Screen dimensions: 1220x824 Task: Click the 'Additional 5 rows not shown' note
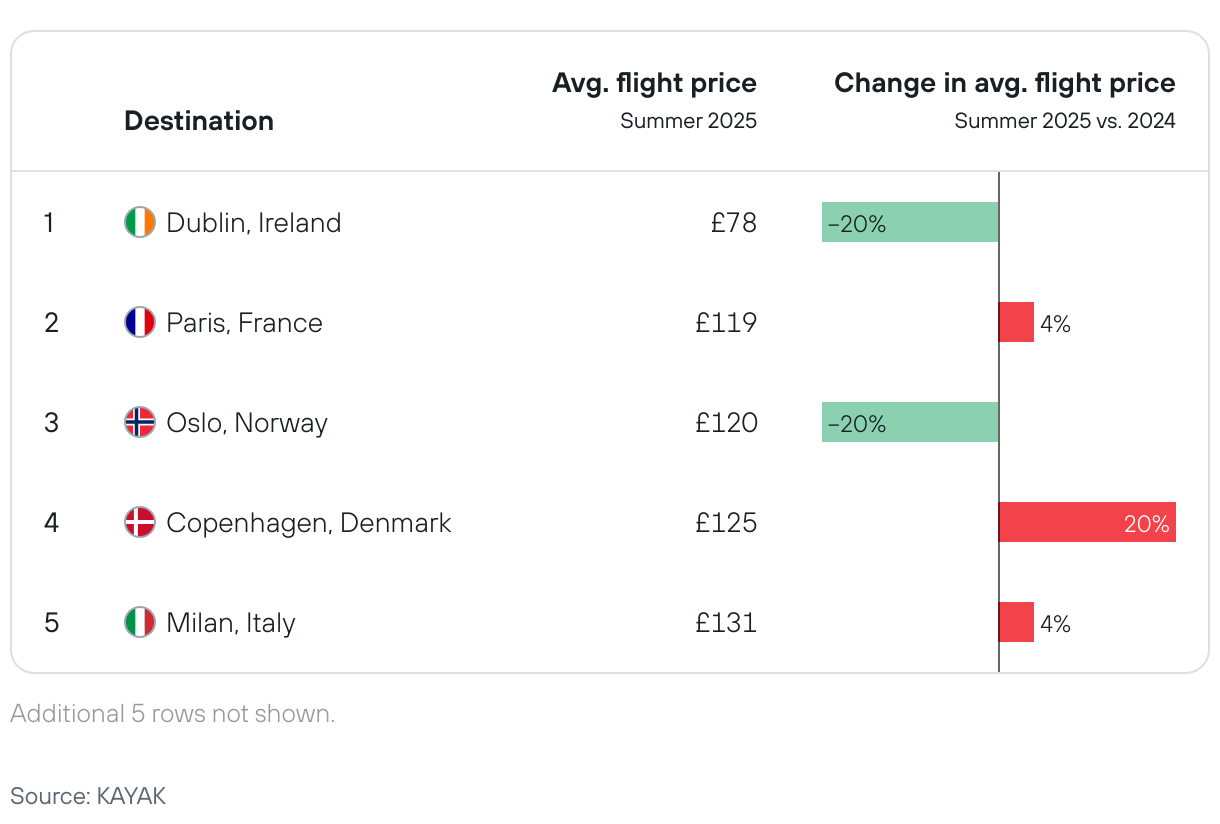tap(172, 714)
